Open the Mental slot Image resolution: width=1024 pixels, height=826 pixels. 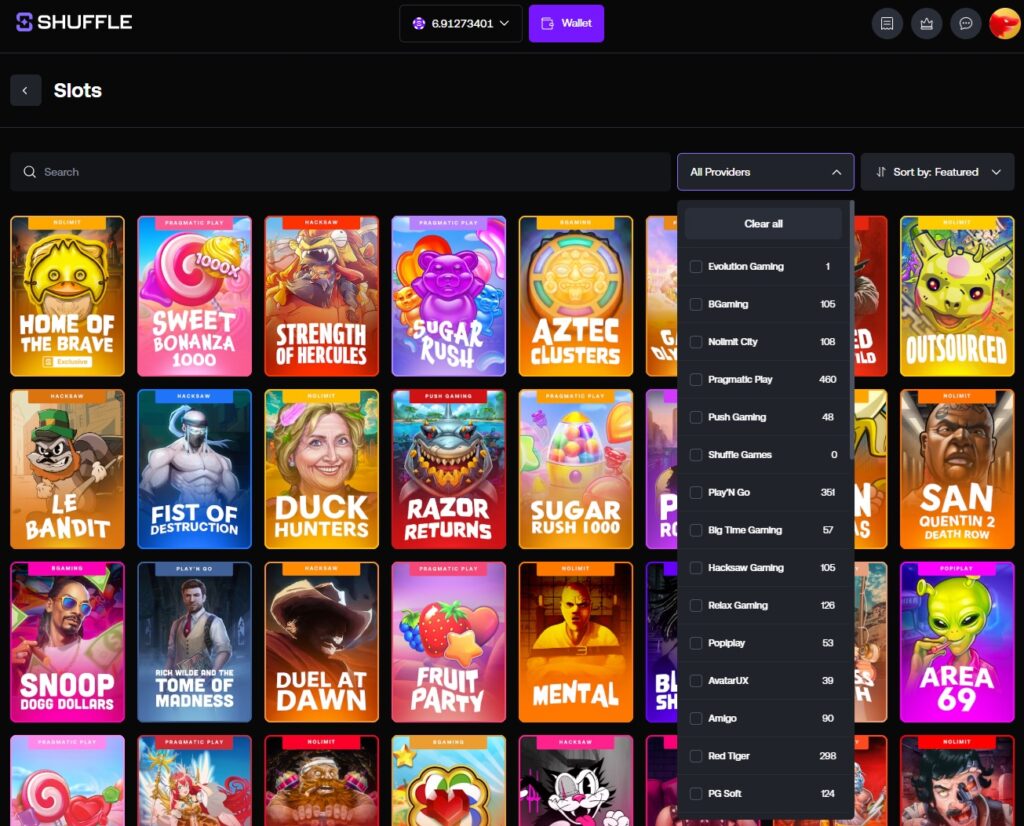pyautogui.click(x=575, y=643)
